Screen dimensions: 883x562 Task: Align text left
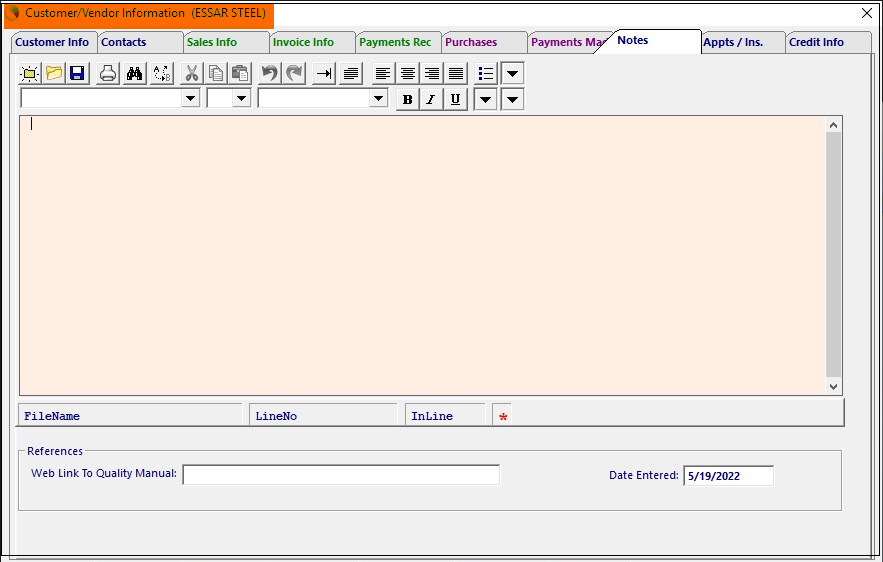click(x=383, y=73)
